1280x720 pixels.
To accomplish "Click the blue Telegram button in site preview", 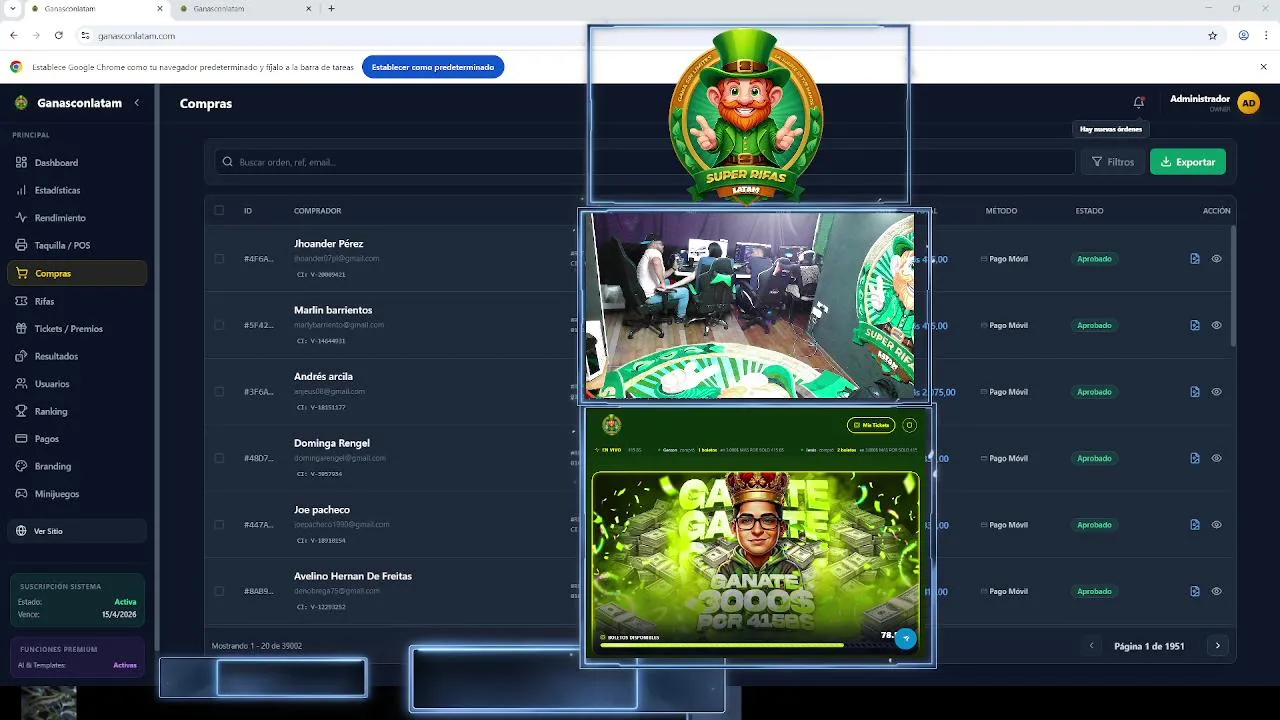I will pos(906,638).
